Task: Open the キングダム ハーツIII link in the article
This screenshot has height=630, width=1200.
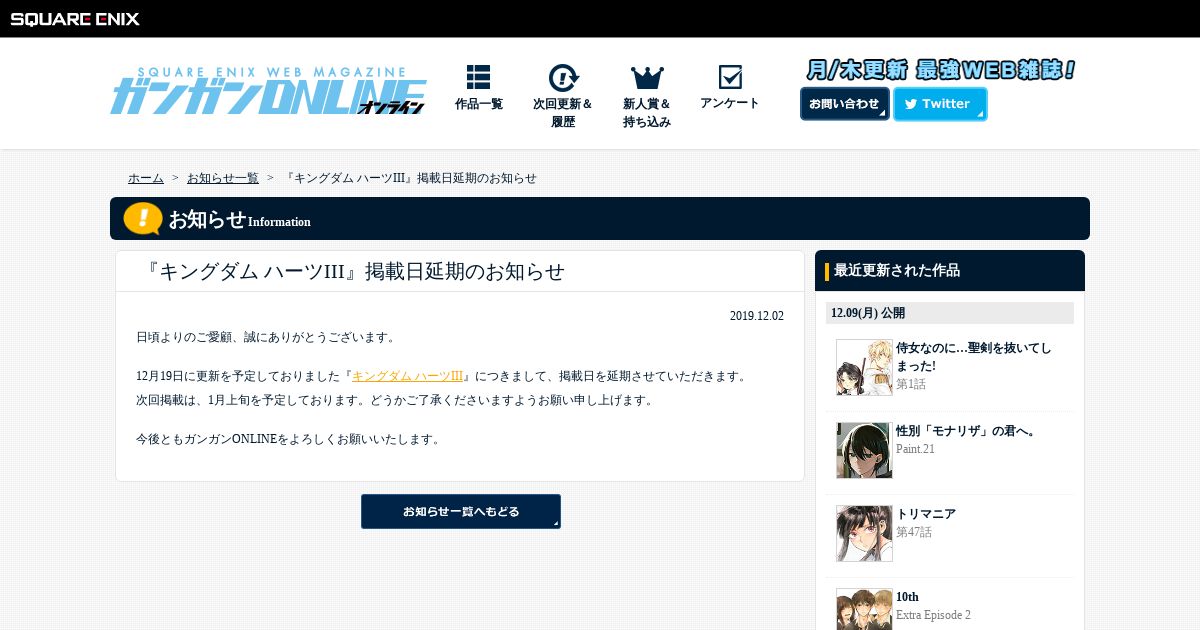Action: [407, 376]
